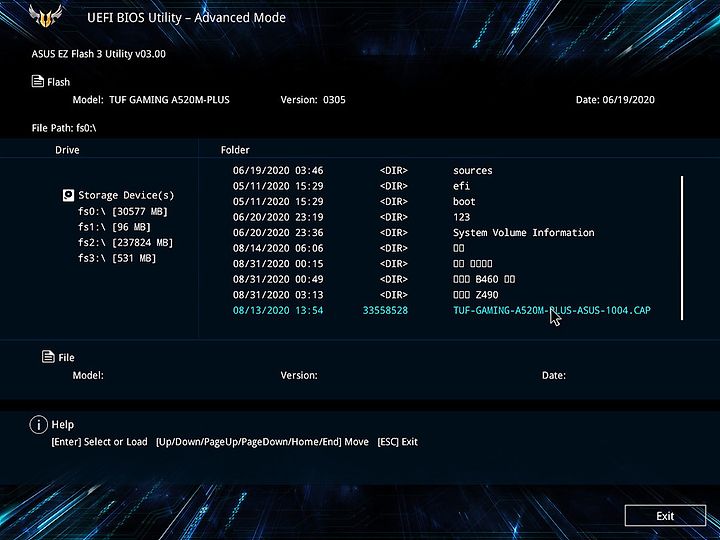Click the Help info icon
This screenshot has width=720, height=540.
39,425
